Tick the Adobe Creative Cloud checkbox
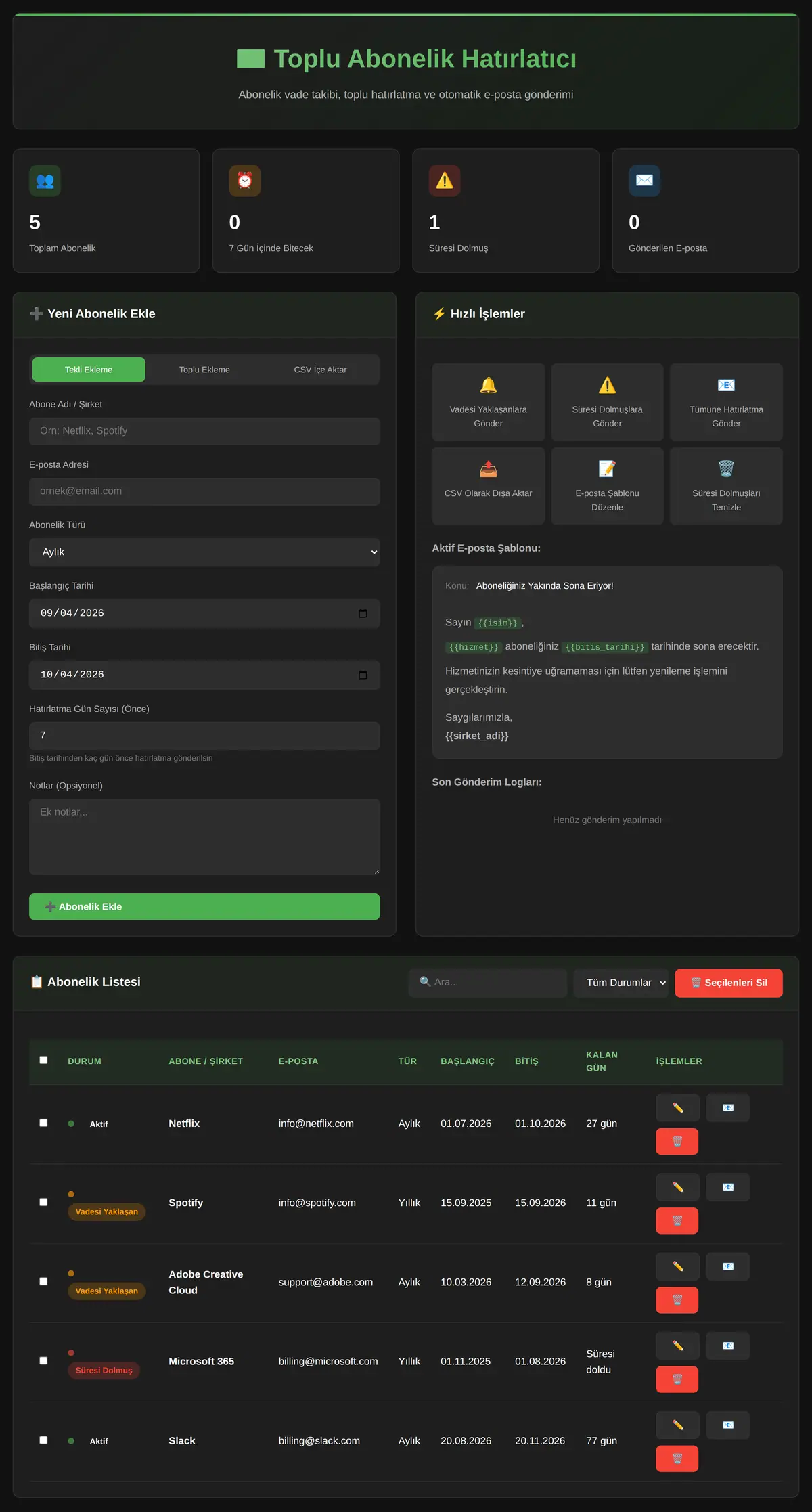 [43, 1281]
